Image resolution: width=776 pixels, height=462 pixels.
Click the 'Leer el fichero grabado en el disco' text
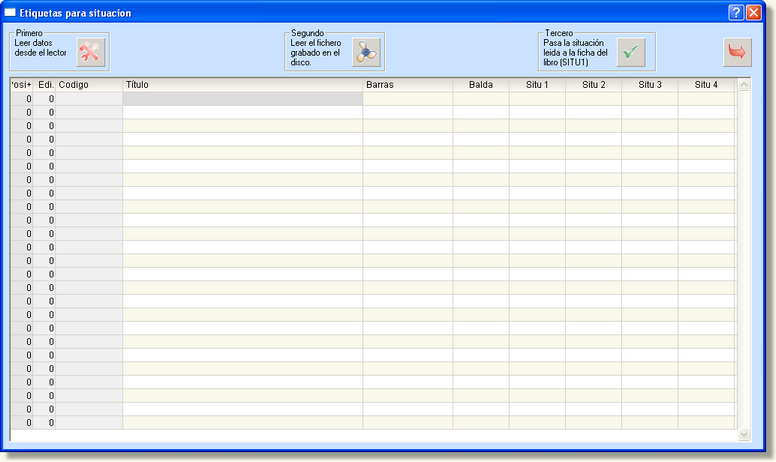click(316, 53)
